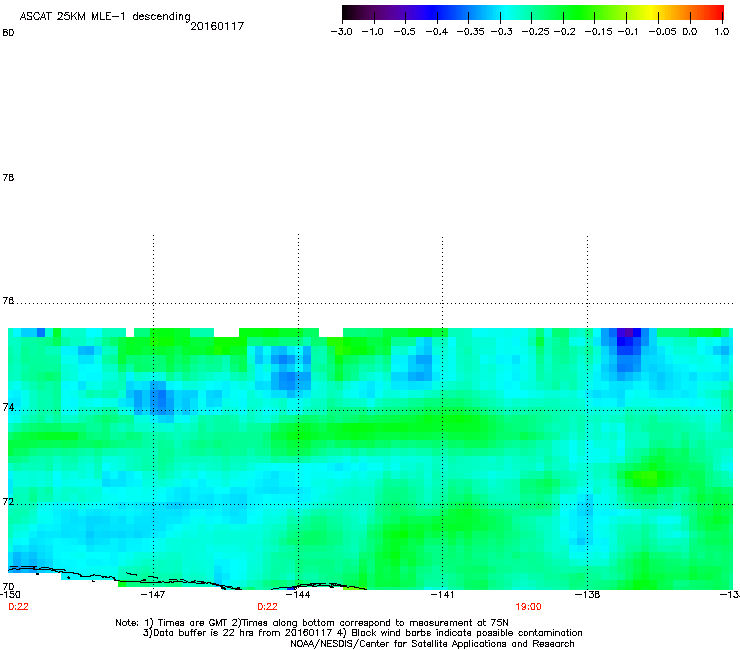Select the latitude label 76
Viewport: 740px width, 650px height.
tap(8, 300)
